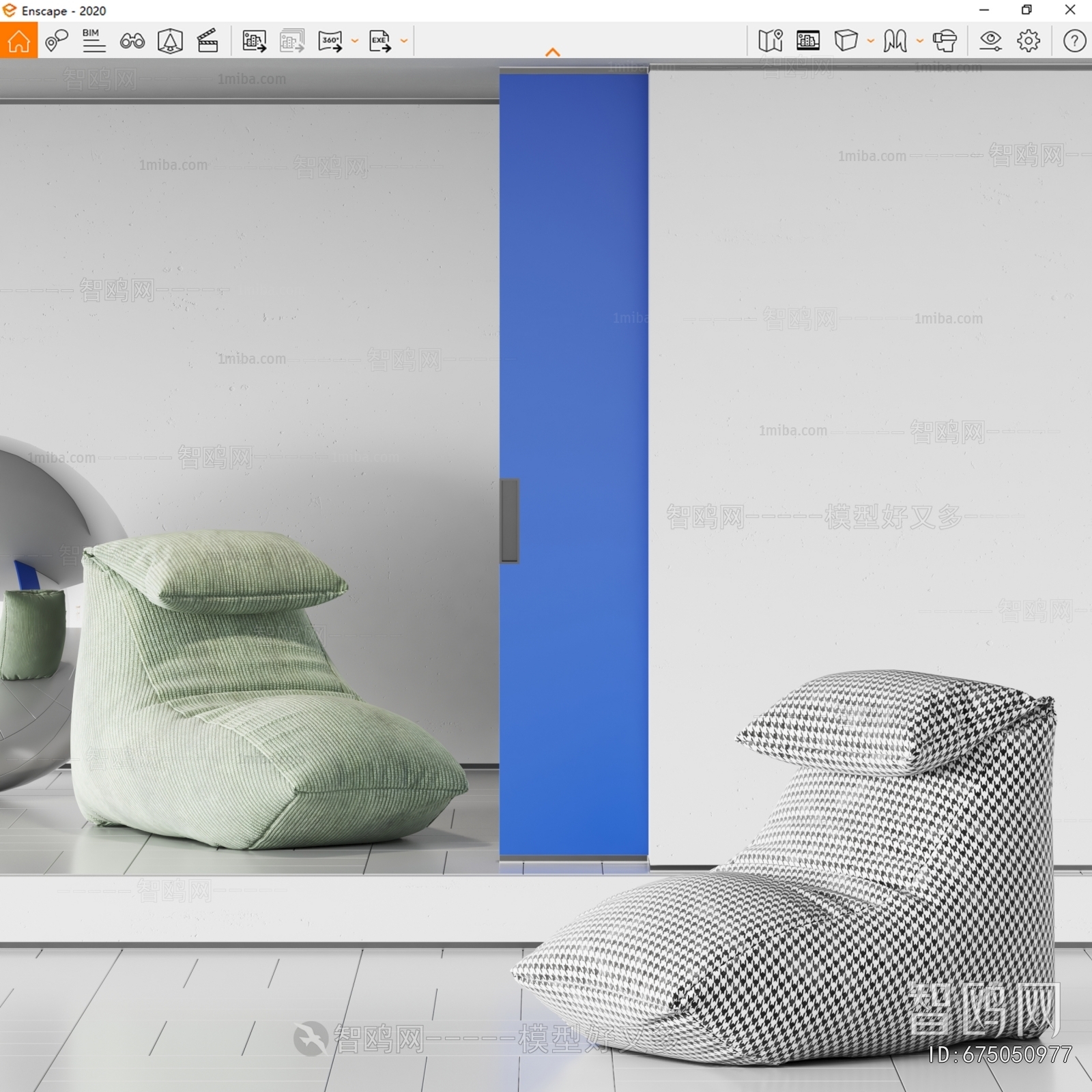This screenshot has width=1092, height=1092.
Task: Close the Enscape window
Action: click(1070, 10)
